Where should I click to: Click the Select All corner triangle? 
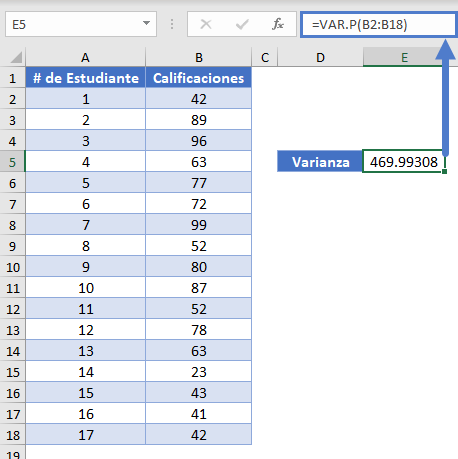16,57
